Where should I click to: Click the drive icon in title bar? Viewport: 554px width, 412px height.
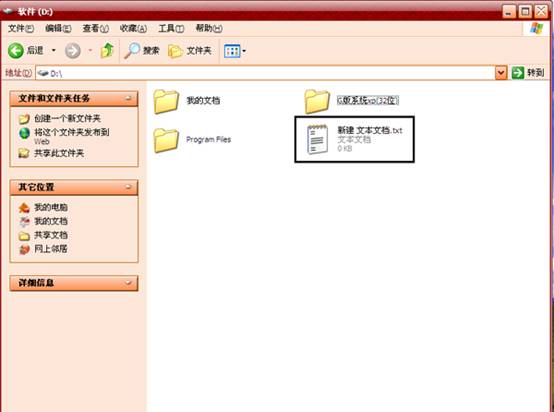pos(8,11)
